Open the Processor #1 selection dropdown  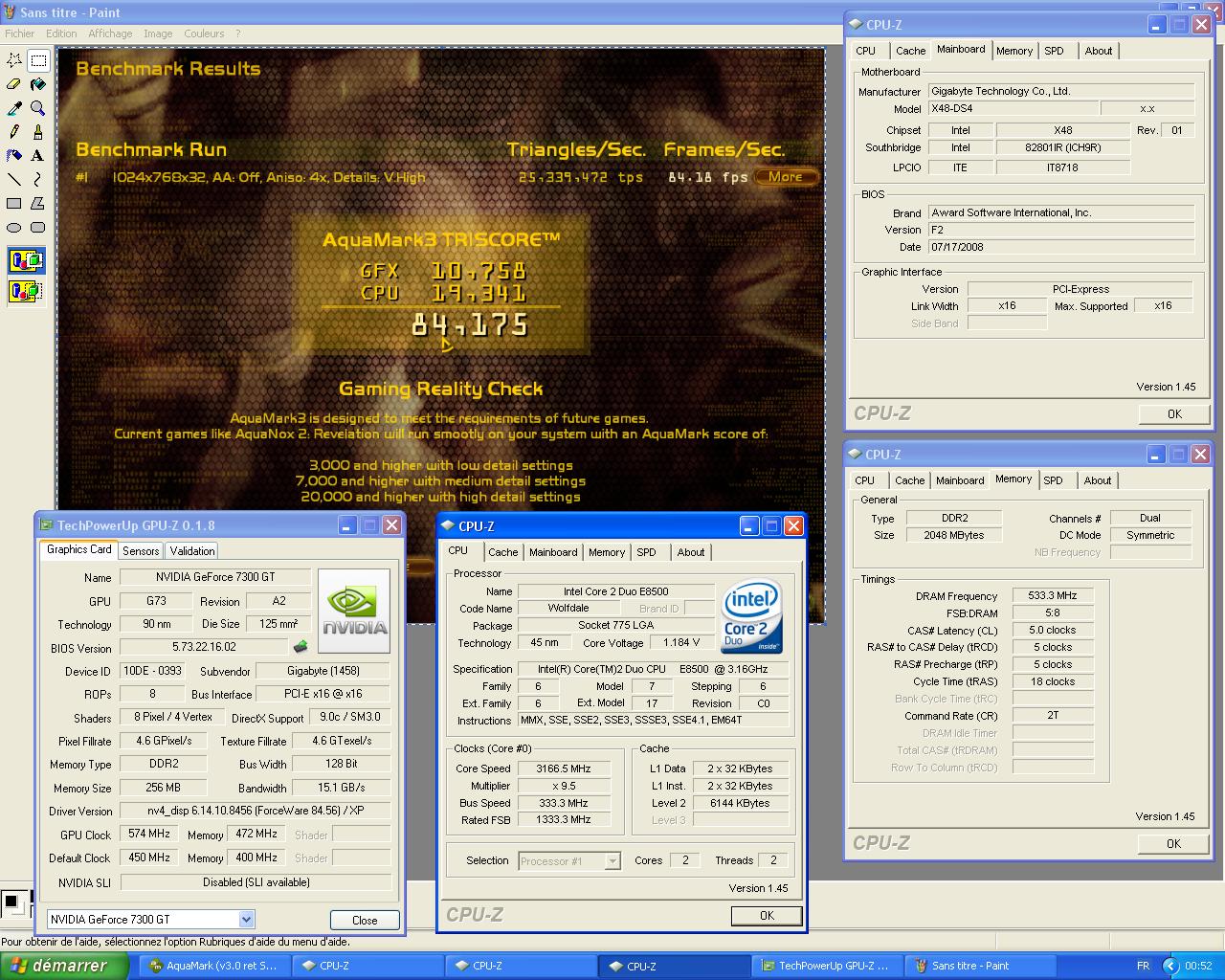tap(612, 860)
